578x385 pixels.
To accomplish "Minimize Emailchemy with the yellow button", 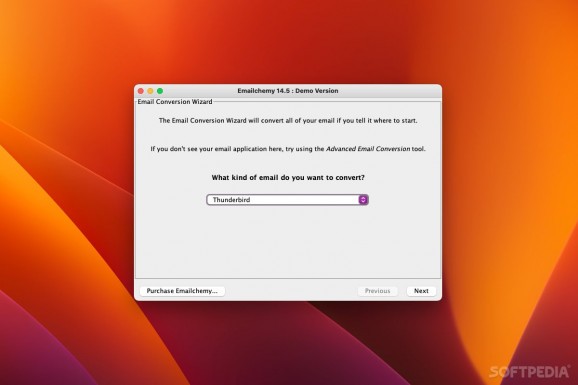I will [x=150, y=91].
